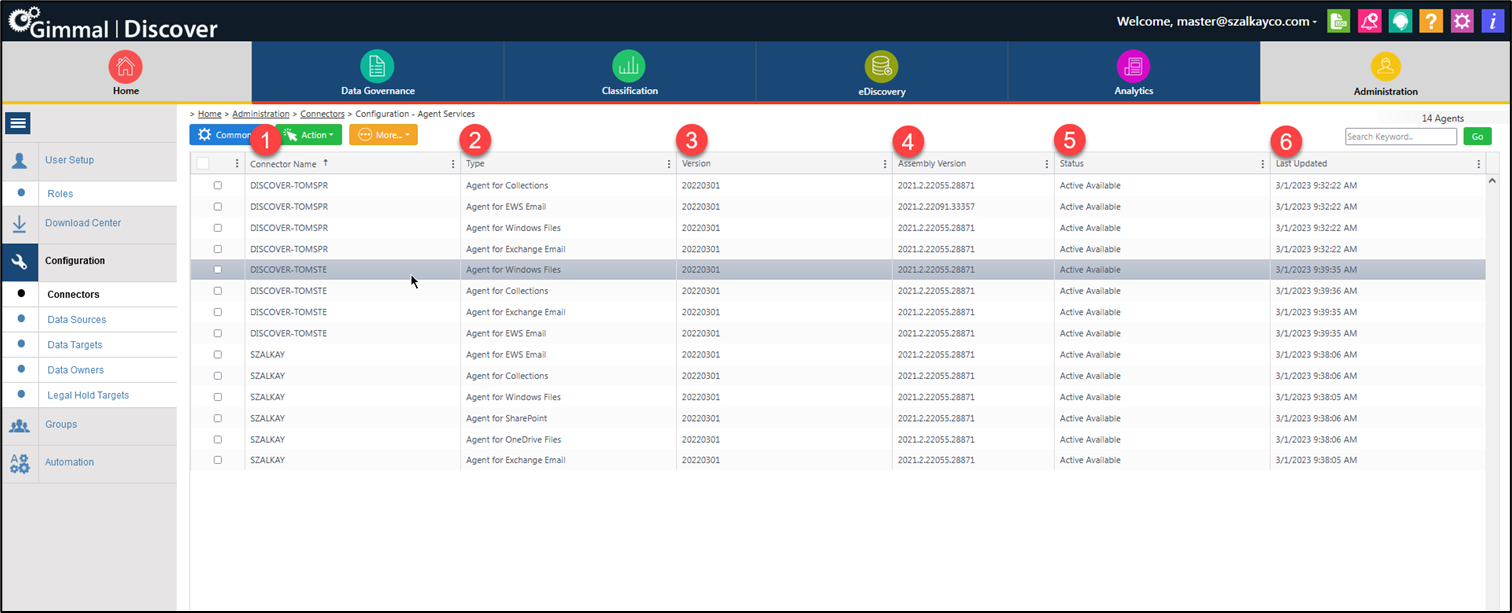Follow the Connectors breadcrumb link

tap(323, 114)
